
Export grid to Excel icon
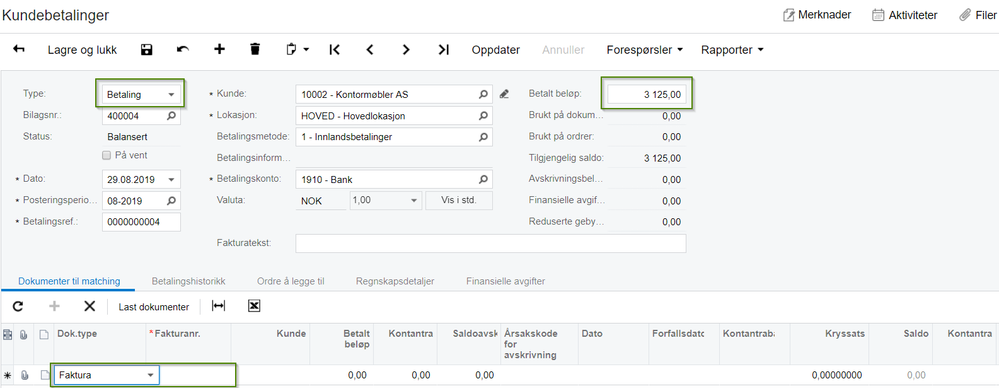(x=254, y=306)
